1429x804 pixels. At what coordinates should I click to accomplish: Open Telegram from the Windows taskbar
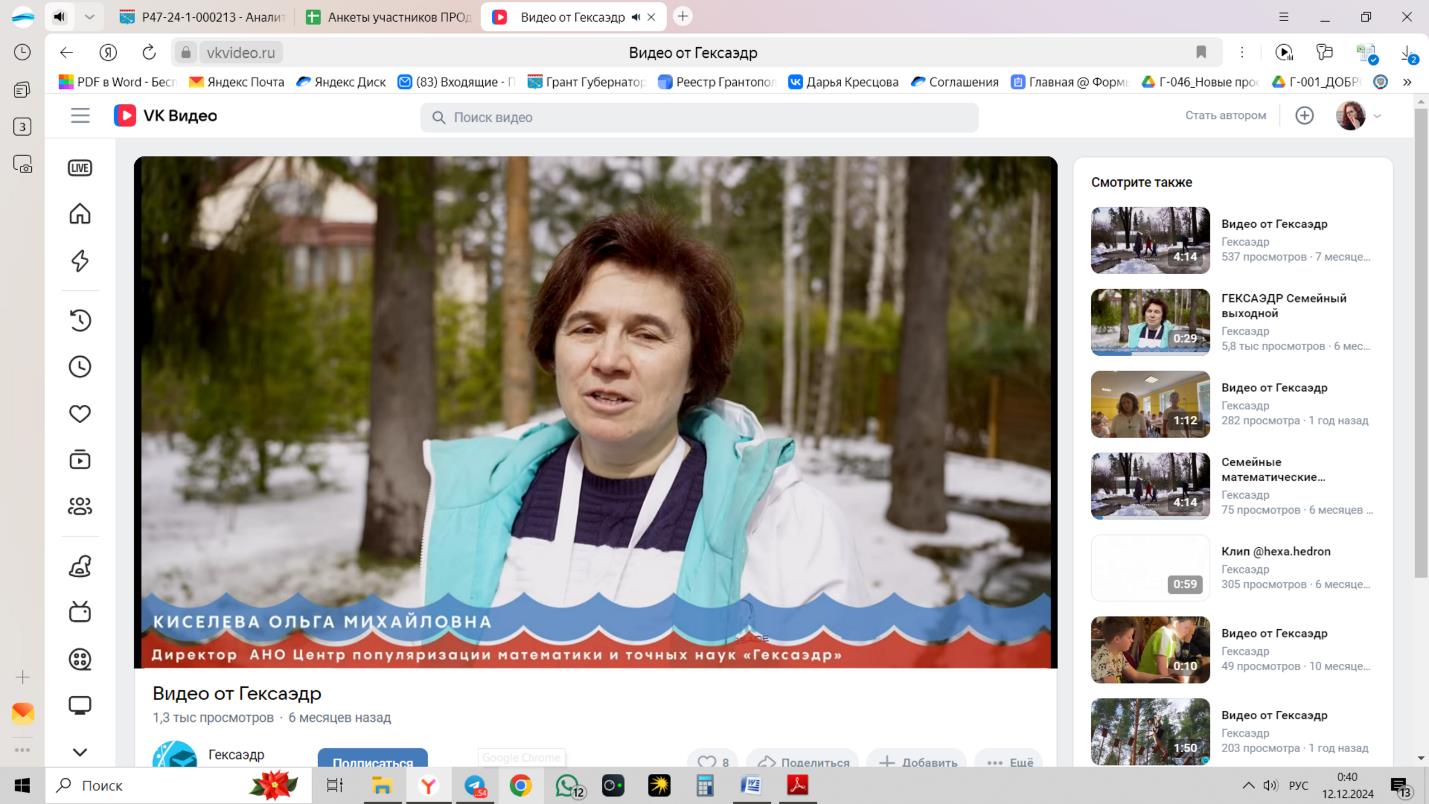pos(475,786)
